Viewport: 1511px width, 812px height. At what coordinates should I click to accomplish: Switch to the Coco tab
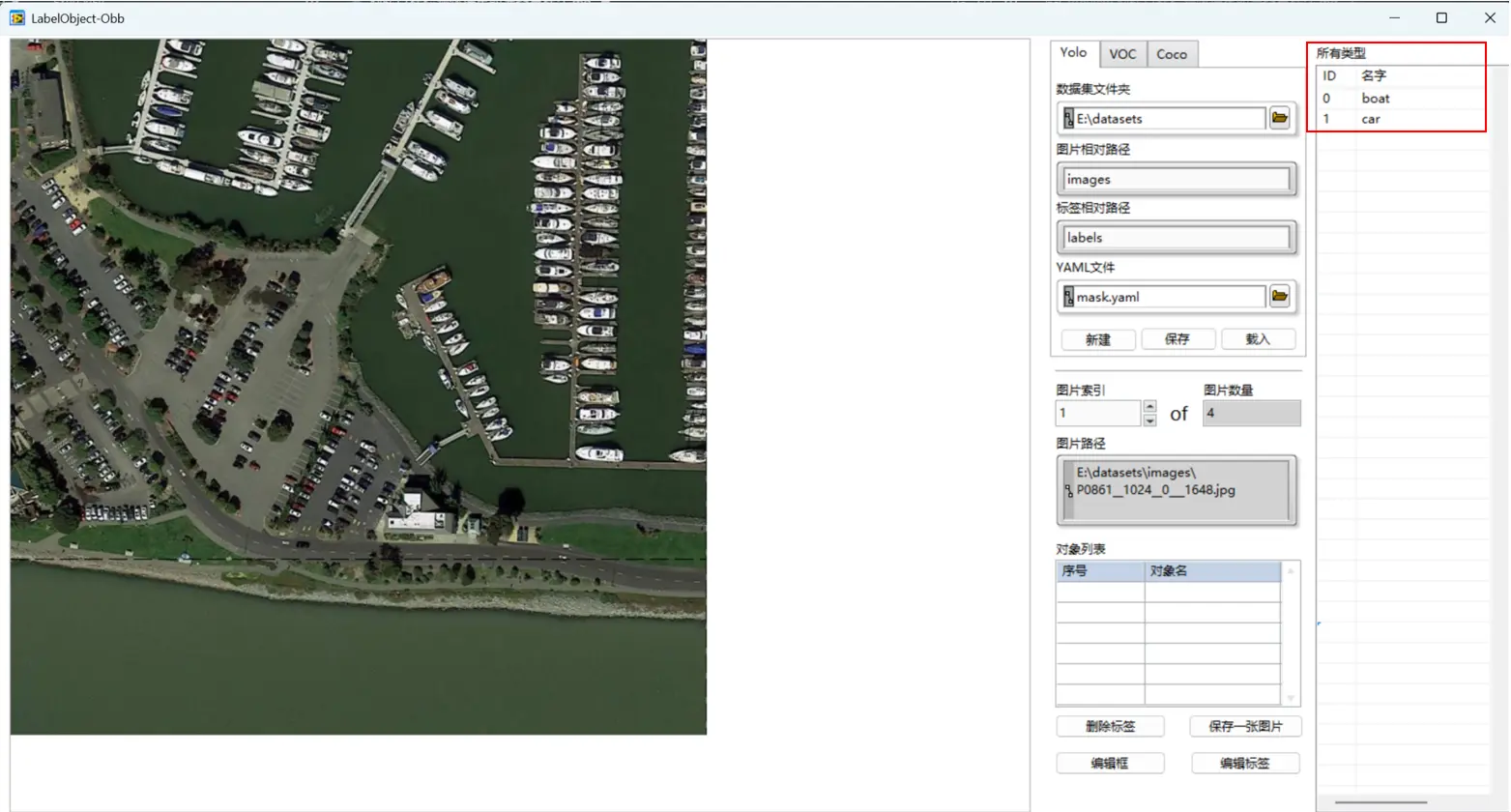point(1172,54)
